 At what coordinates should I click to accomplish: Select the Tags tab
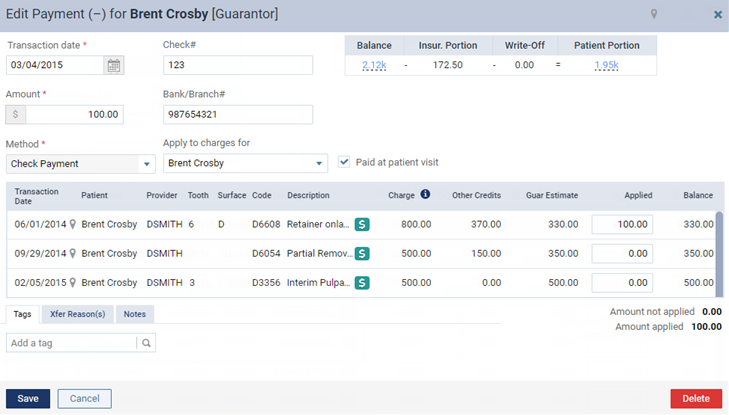[22, 314]
